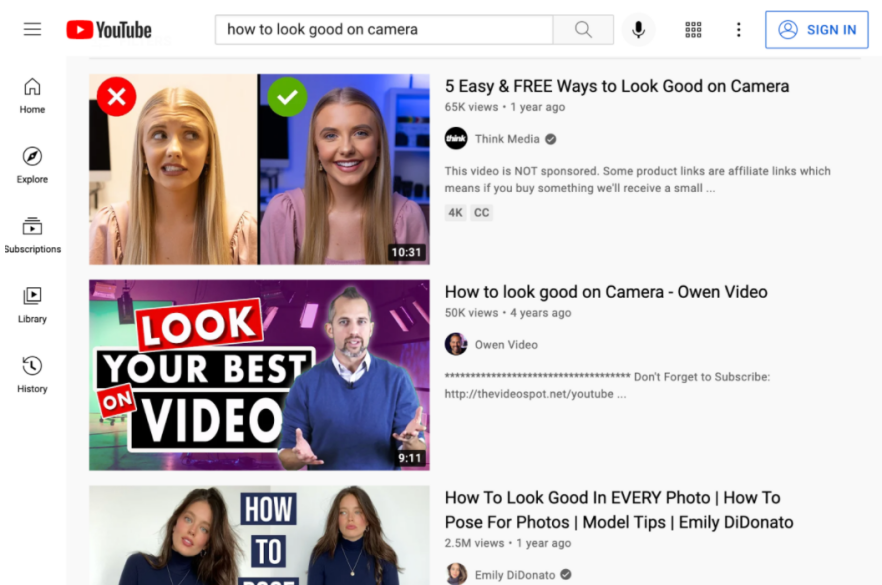The width and height of the screenshot is (882, 585).
Task: Click the SIGN IN button
Action: pyautogui.click(x=817, y=29)
